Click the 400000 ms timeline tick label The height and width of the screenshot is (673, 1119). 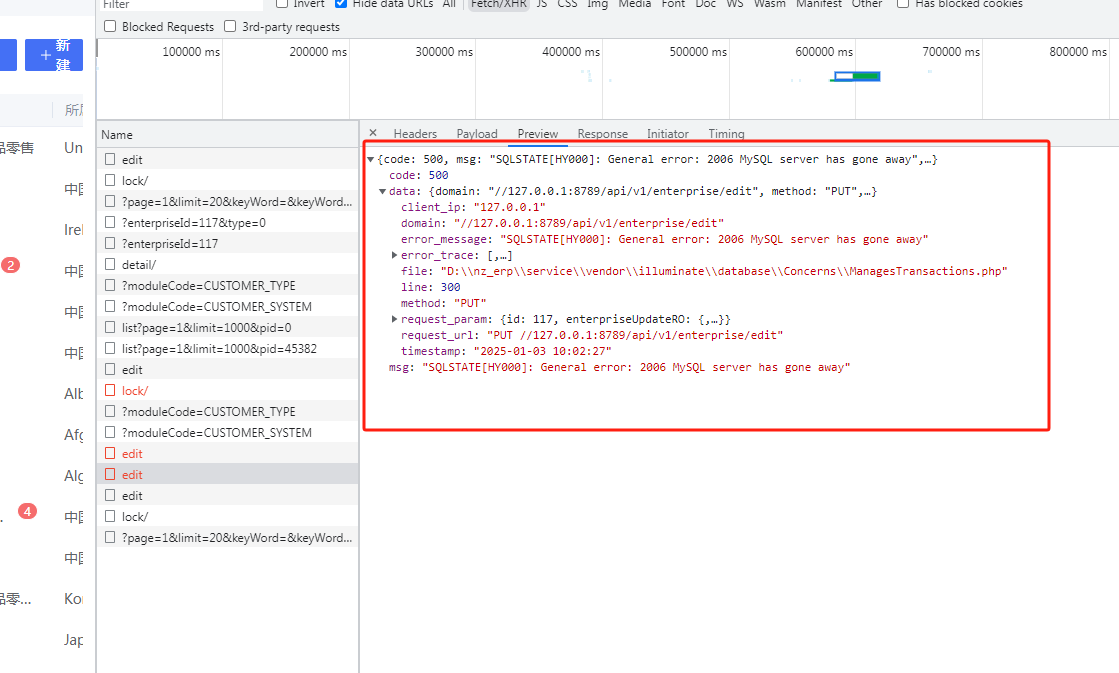pyautogui.click(x=571, y=52)
